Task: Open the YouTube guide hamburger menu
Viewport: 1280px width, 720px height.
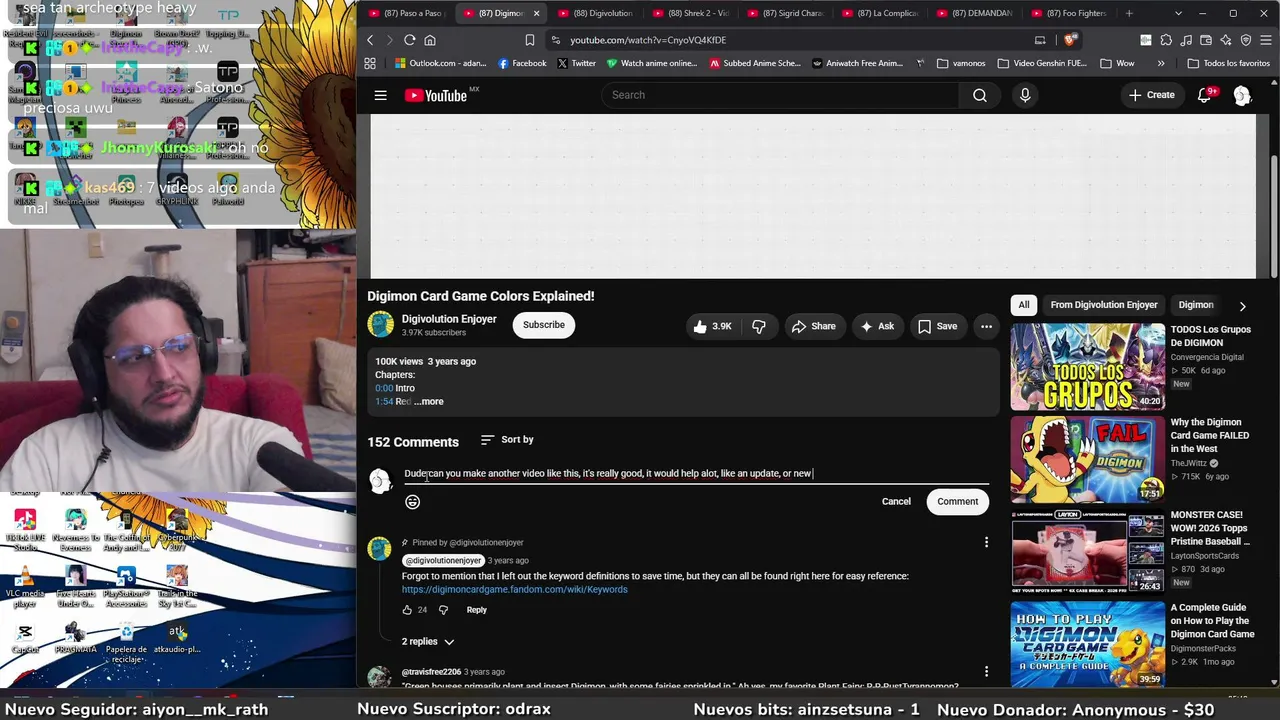Action: (380, 95)
